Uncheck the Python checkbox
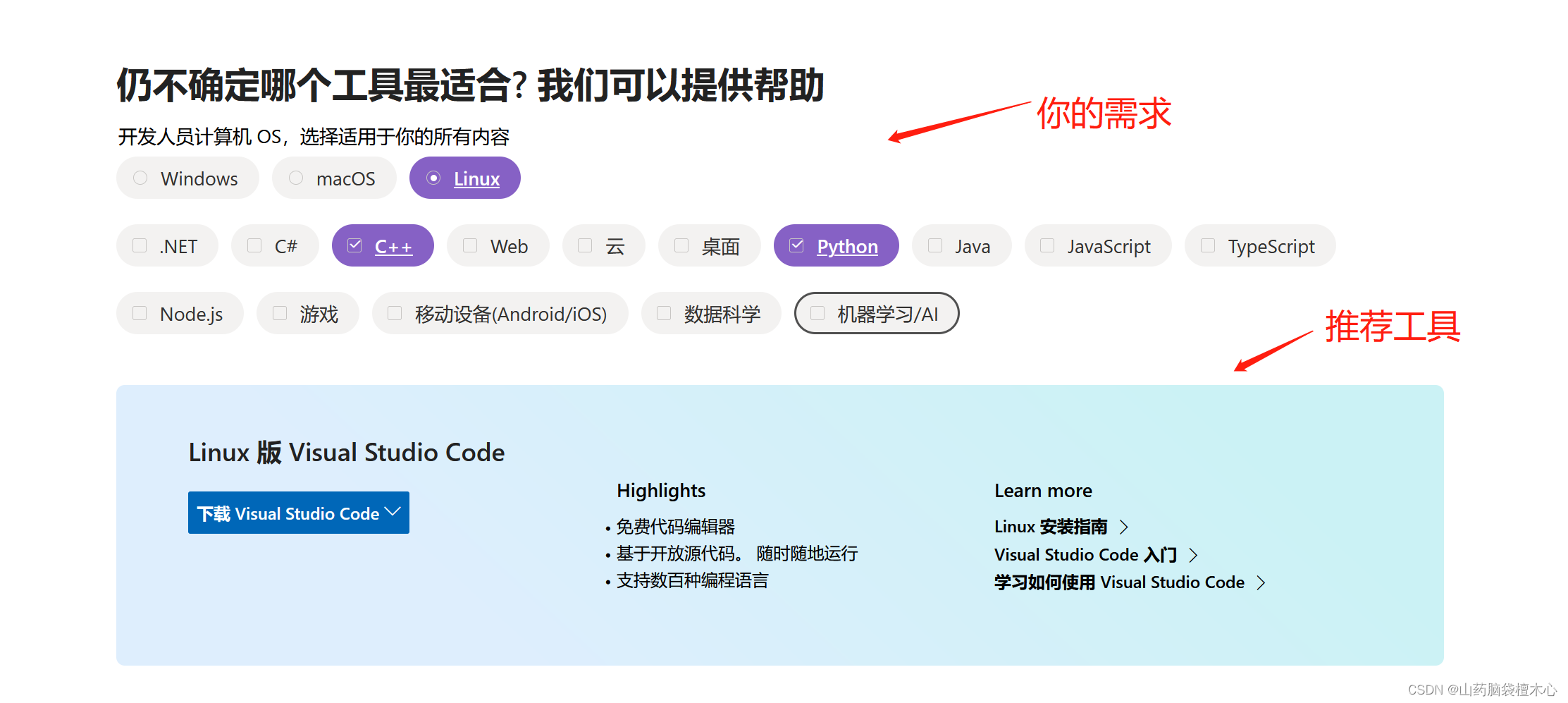Screen dimensions: 1568x703 pyautogui.click(x=837, y=246)
